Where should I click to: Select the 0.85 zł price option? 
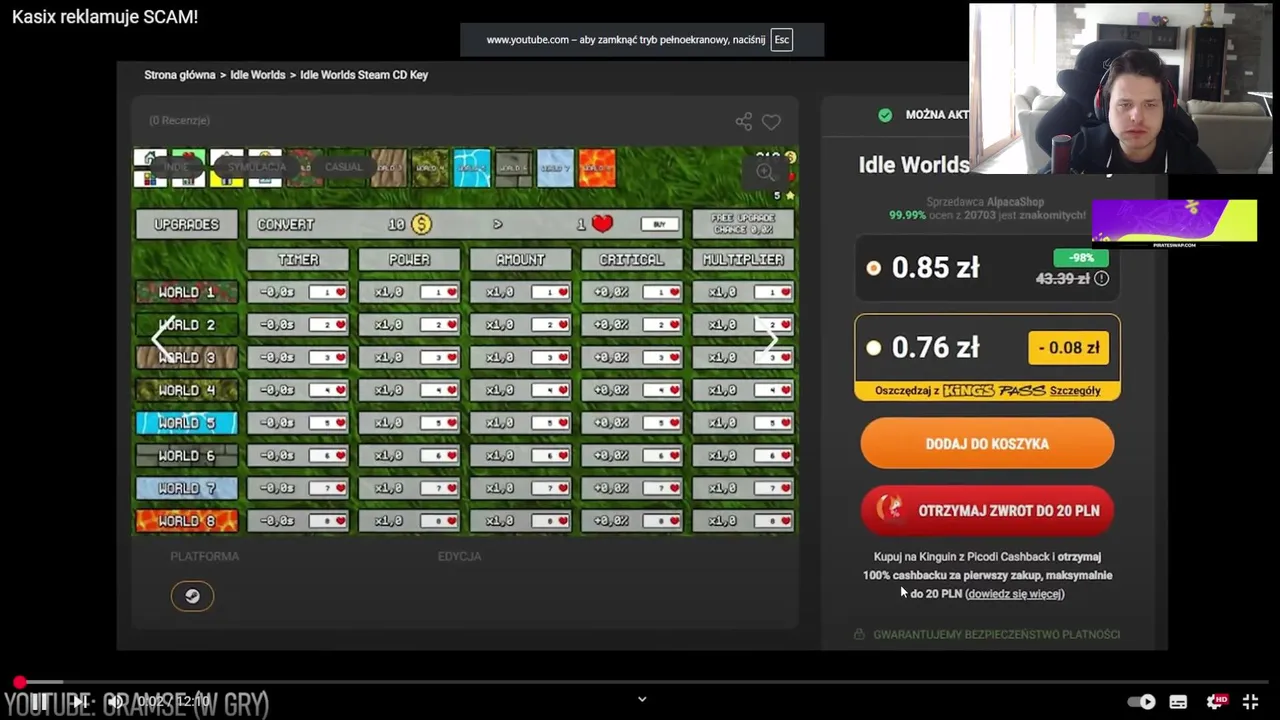pyautogui.click(x=874, y=268)
